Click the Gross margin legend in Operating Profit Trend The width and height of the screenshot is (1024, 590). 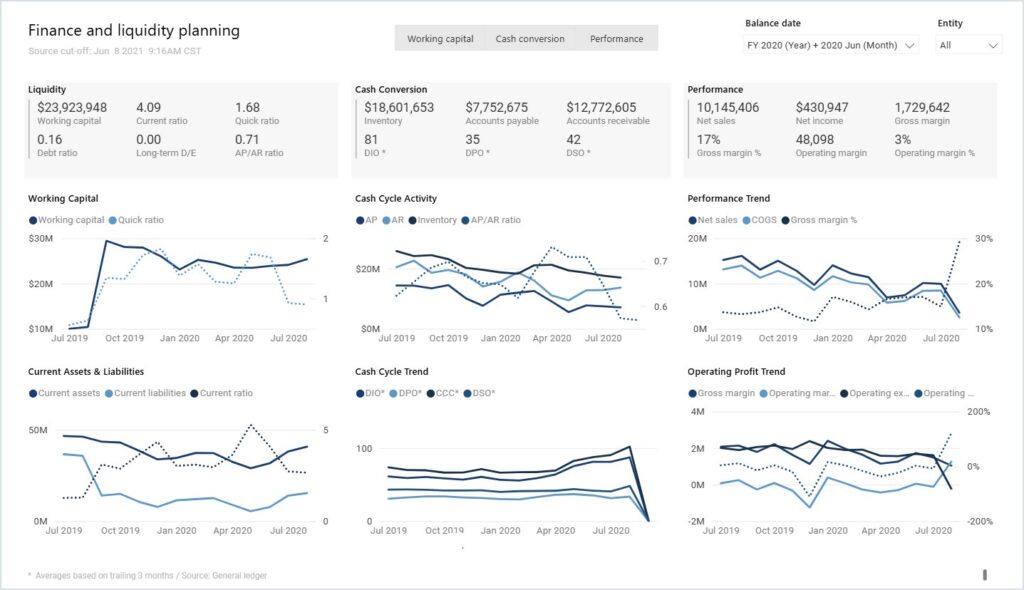click(x=722, y=393)
